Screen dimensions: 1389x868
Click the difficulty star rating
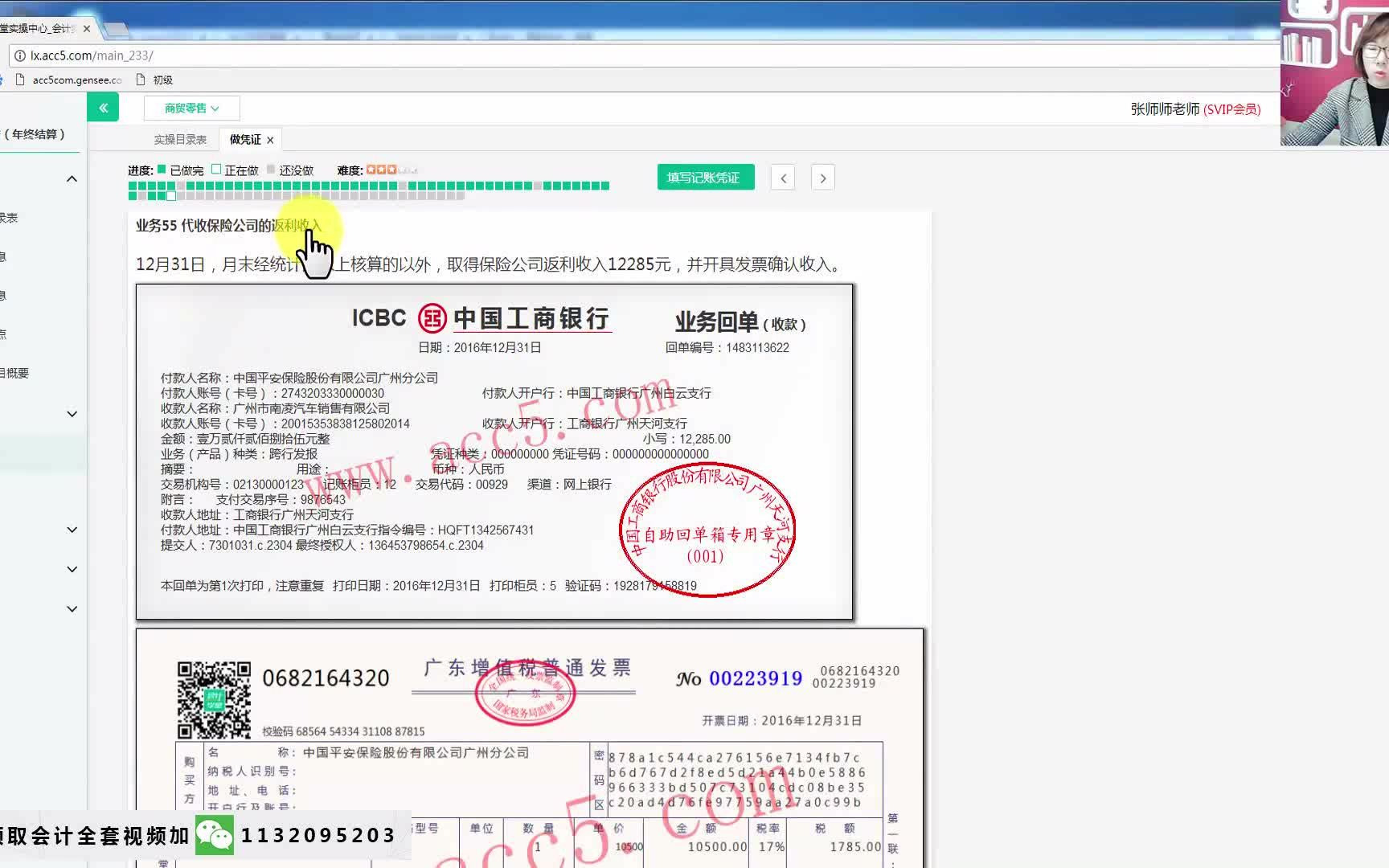coord(392,170)
